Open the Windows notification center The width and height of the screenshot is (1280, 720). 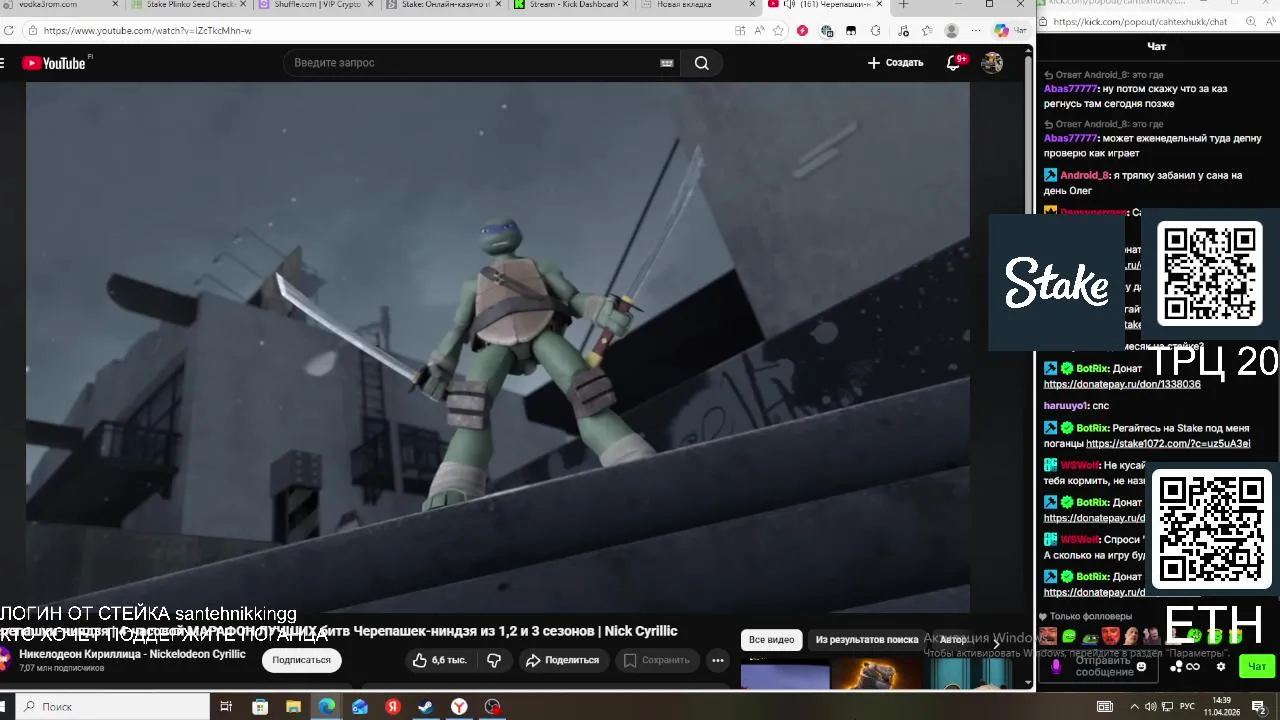tap(1259, 707)
